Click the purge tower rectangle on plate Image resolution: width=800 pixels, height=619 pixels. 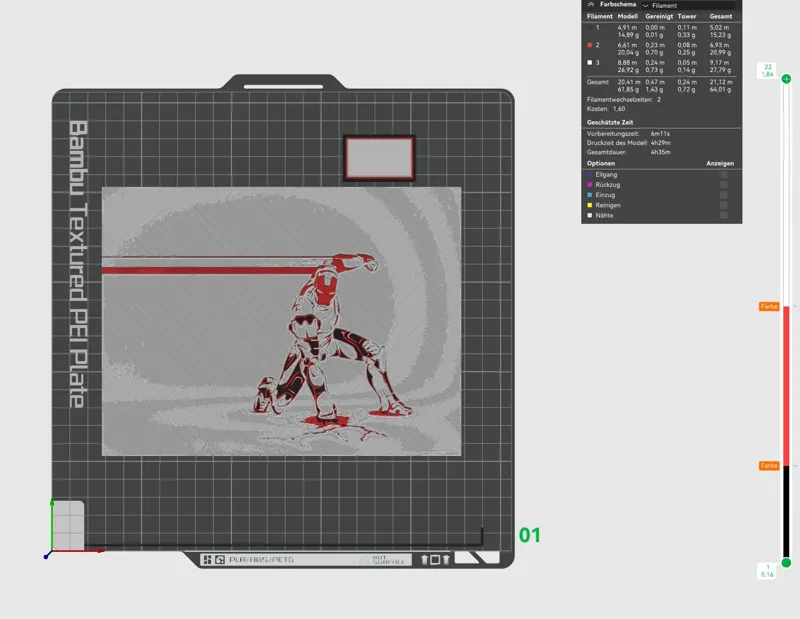[x=379, y=158]
